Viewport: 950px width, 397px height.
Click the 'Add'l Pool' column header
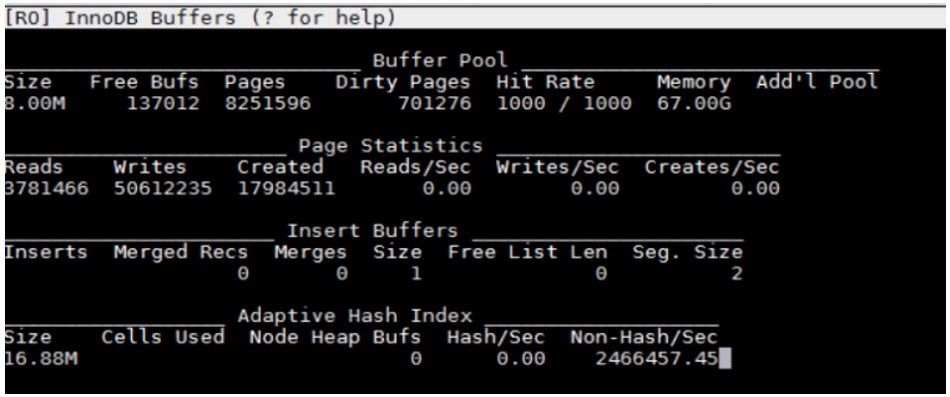817,82
